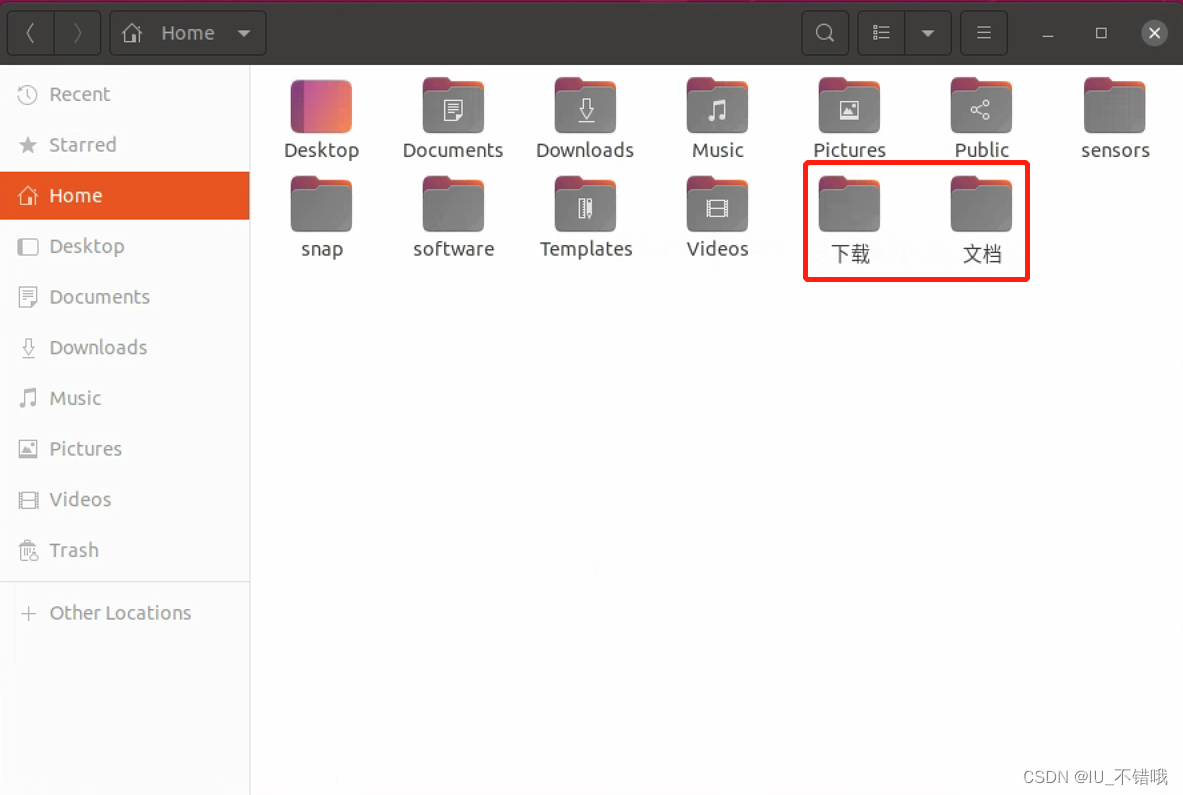
Task: Click the sensors folder name label
Action: (x=1115, y=150)
